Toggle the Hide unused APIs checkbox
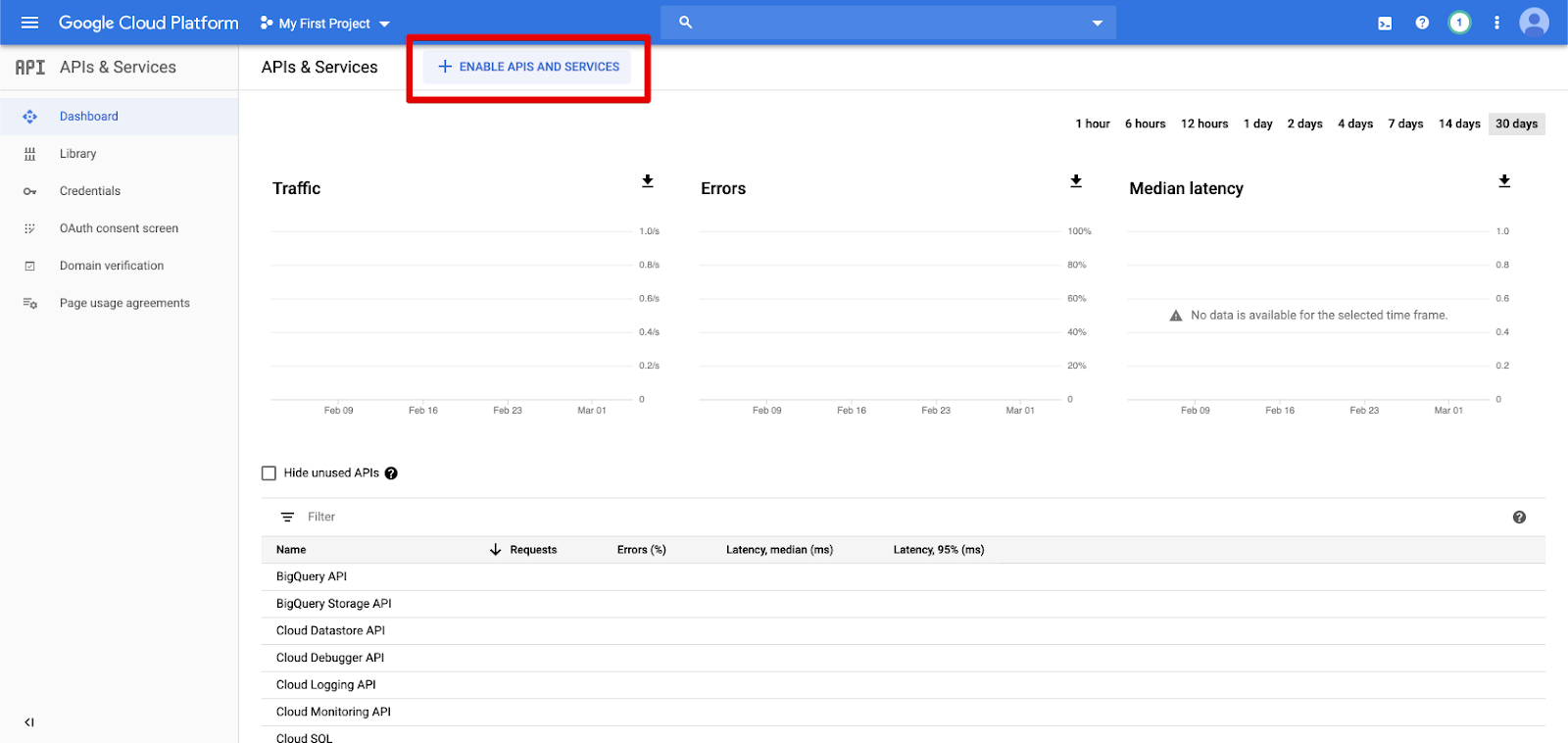 pyautogui.click(x=269, y=473)
